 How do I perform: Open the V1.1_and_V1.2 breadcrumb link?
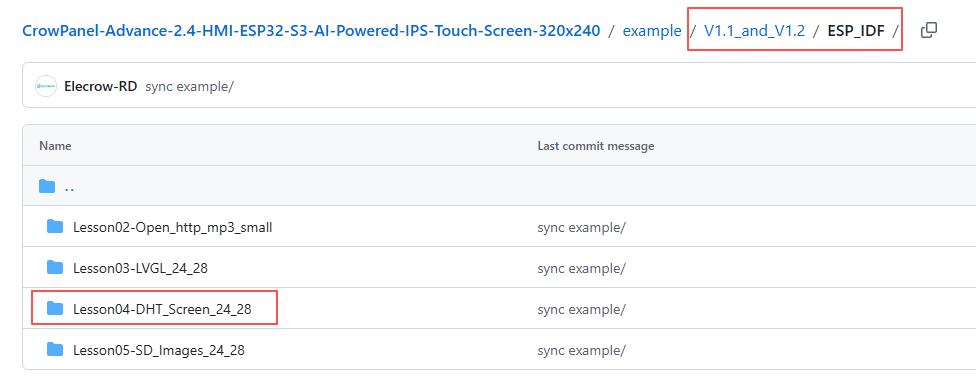point(754,30)
